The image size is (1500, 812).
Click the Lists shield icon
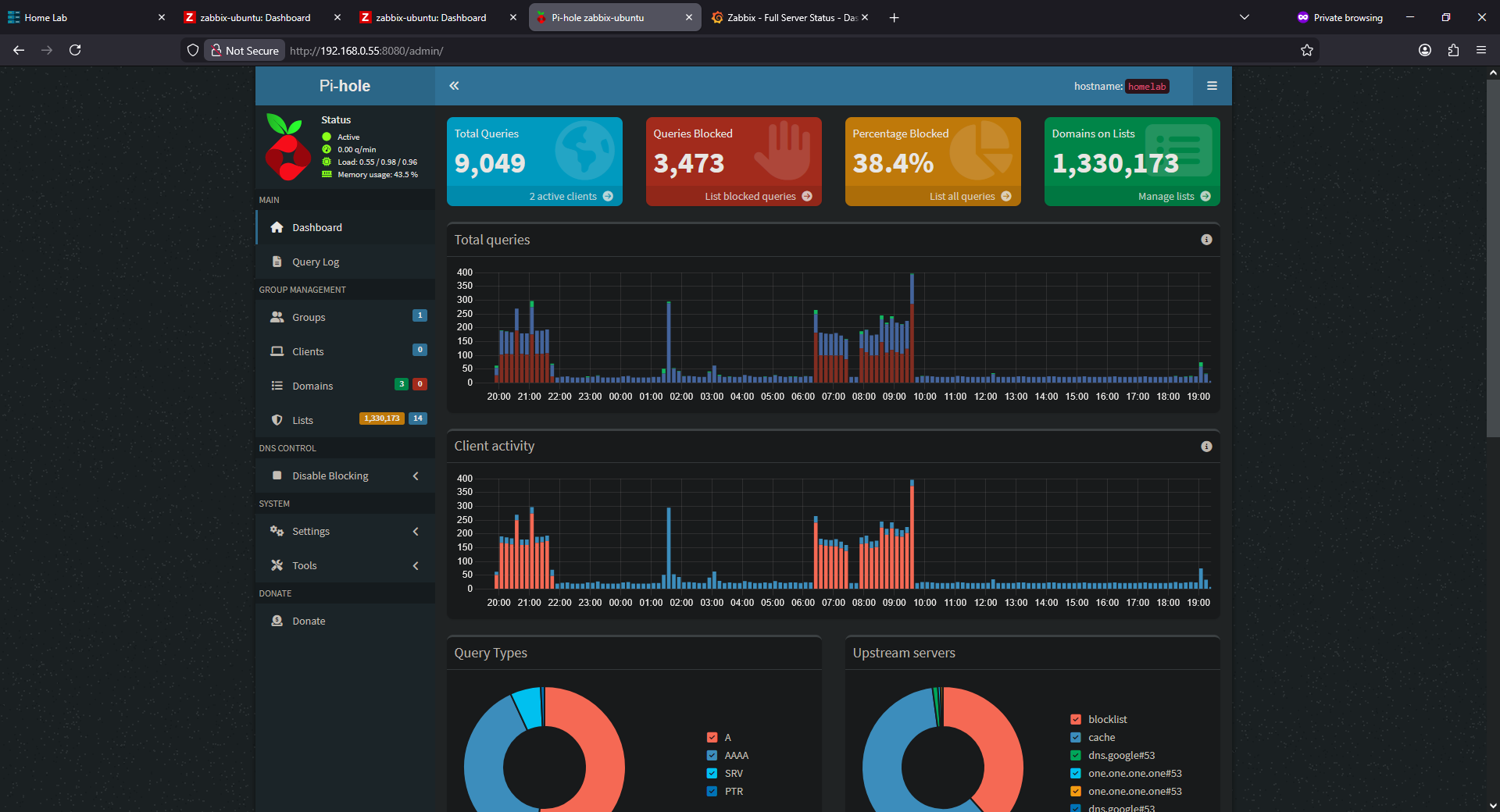(x=277, y=420)
